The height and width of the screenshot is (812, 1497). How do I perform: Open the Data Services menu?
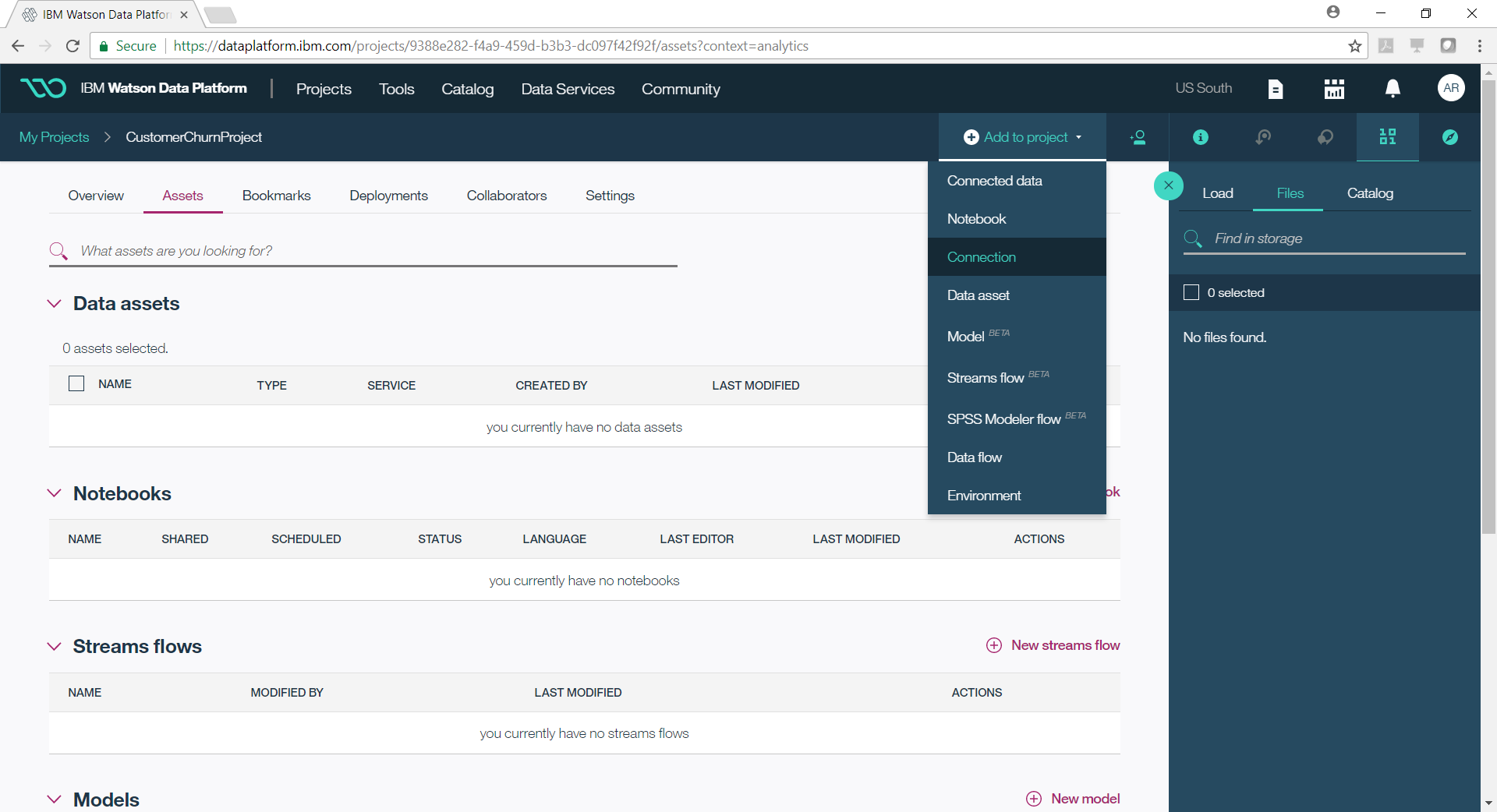pyautogui.click(x=568, y=89)
